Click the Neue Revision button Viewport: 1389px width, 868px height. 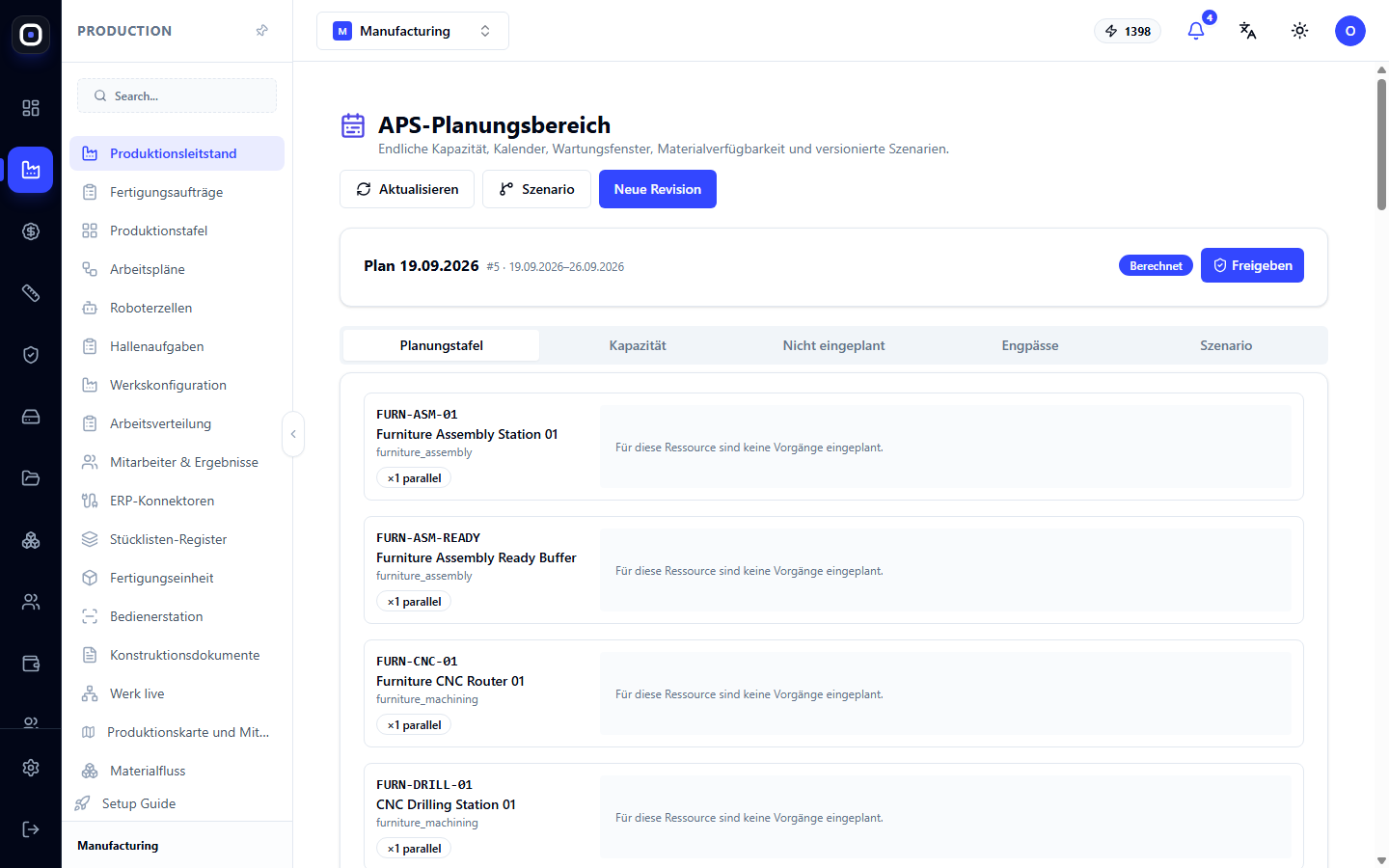[658, 189]
